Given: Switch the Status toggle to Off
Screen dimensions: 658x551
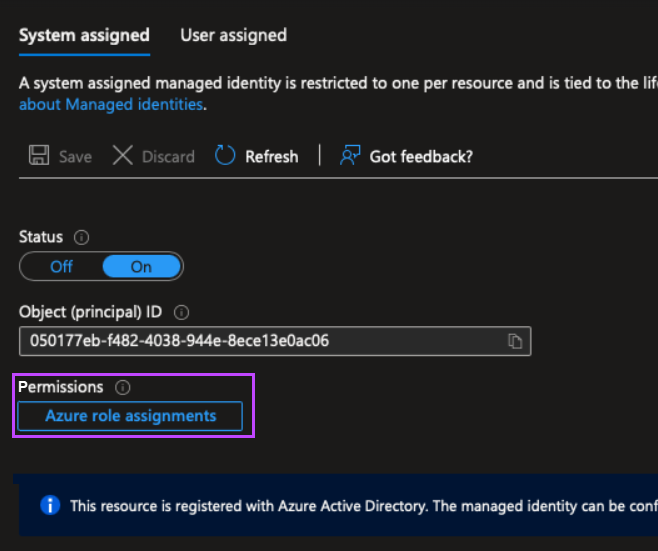Looking at the screenshot, I should click(x=62, y=267).
